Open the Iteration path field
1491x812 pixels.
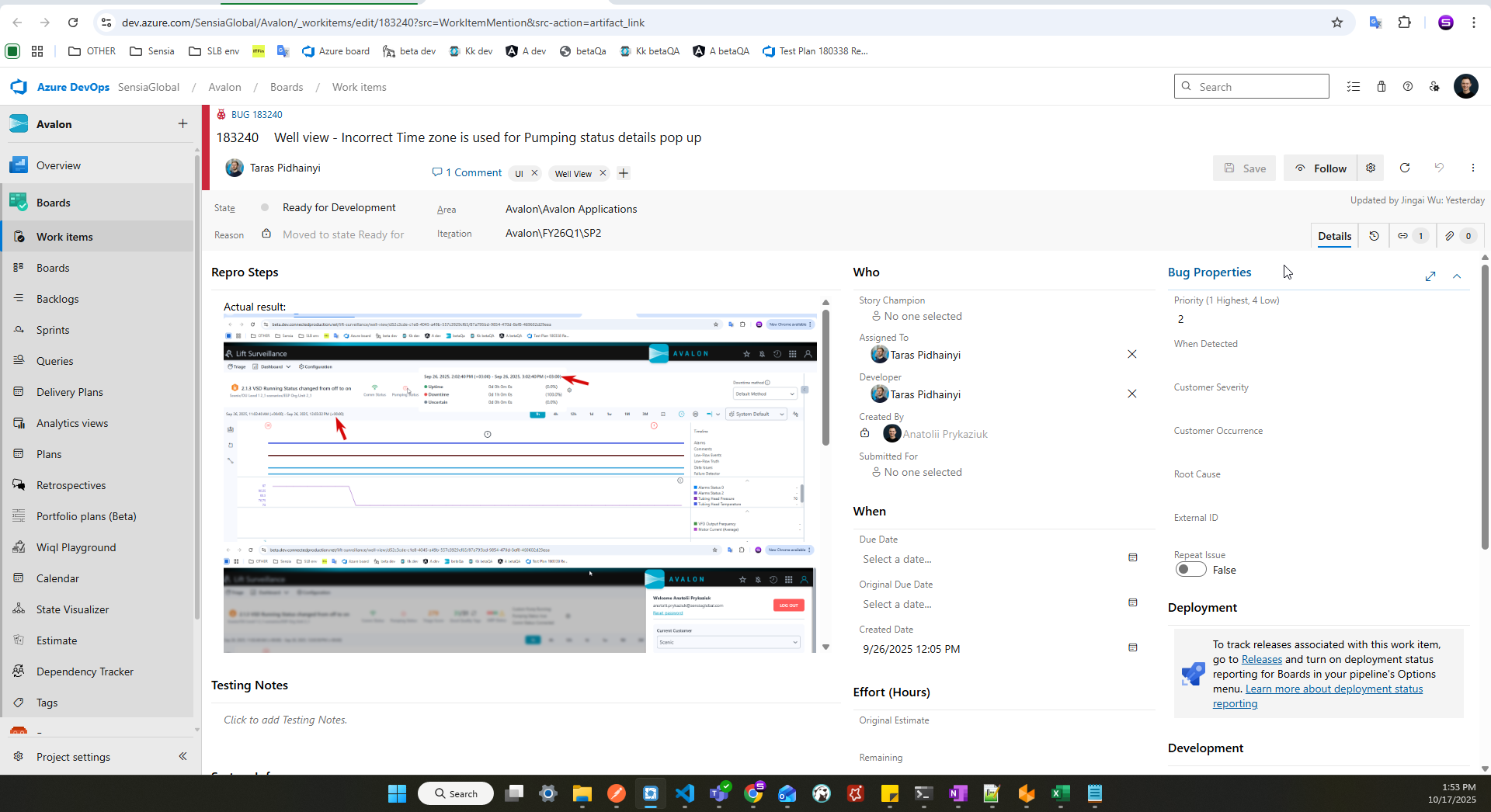[x=553, y=233]
